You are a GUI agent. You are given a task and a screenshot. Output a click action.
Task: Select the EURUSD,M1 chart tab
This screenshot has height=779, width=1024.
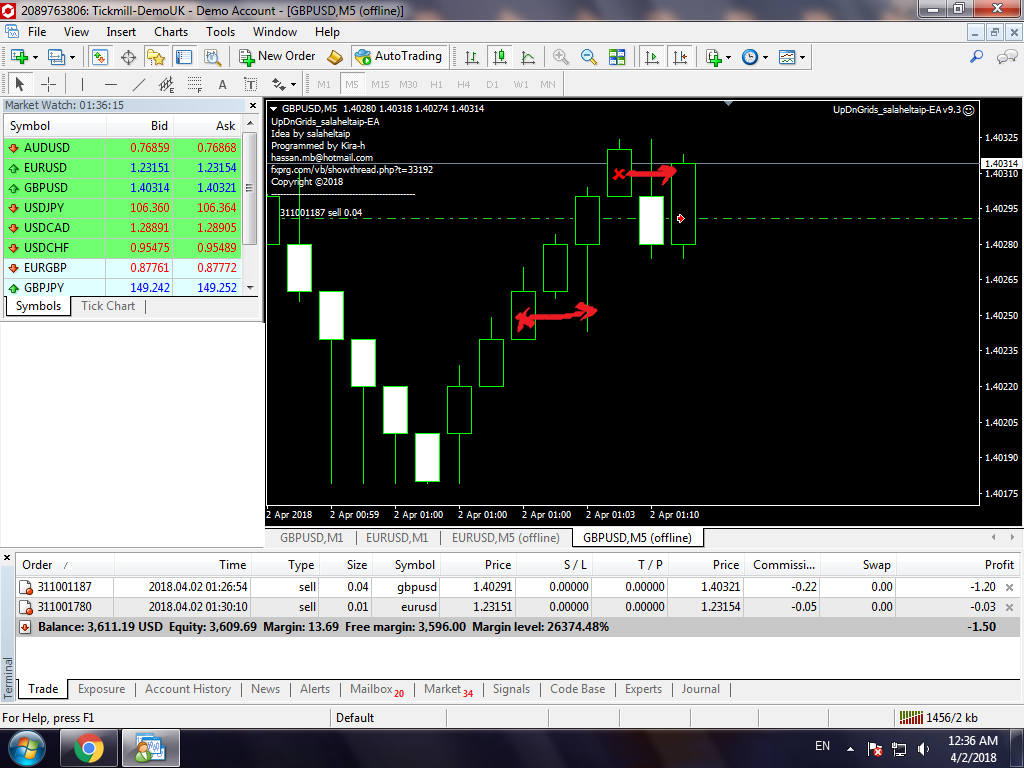point(396,538)
